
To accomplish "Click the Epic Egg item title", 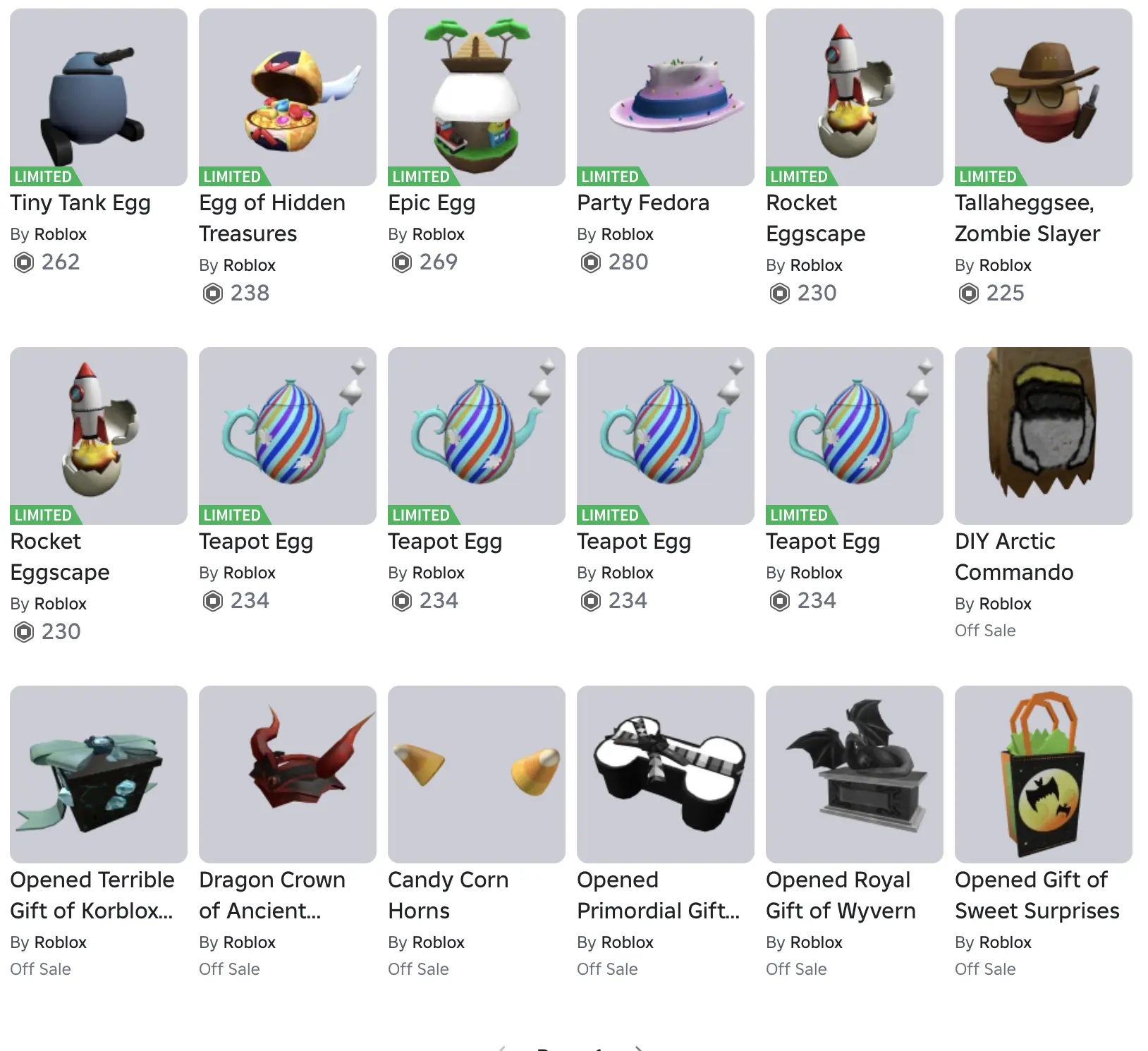I will [432, 203].
